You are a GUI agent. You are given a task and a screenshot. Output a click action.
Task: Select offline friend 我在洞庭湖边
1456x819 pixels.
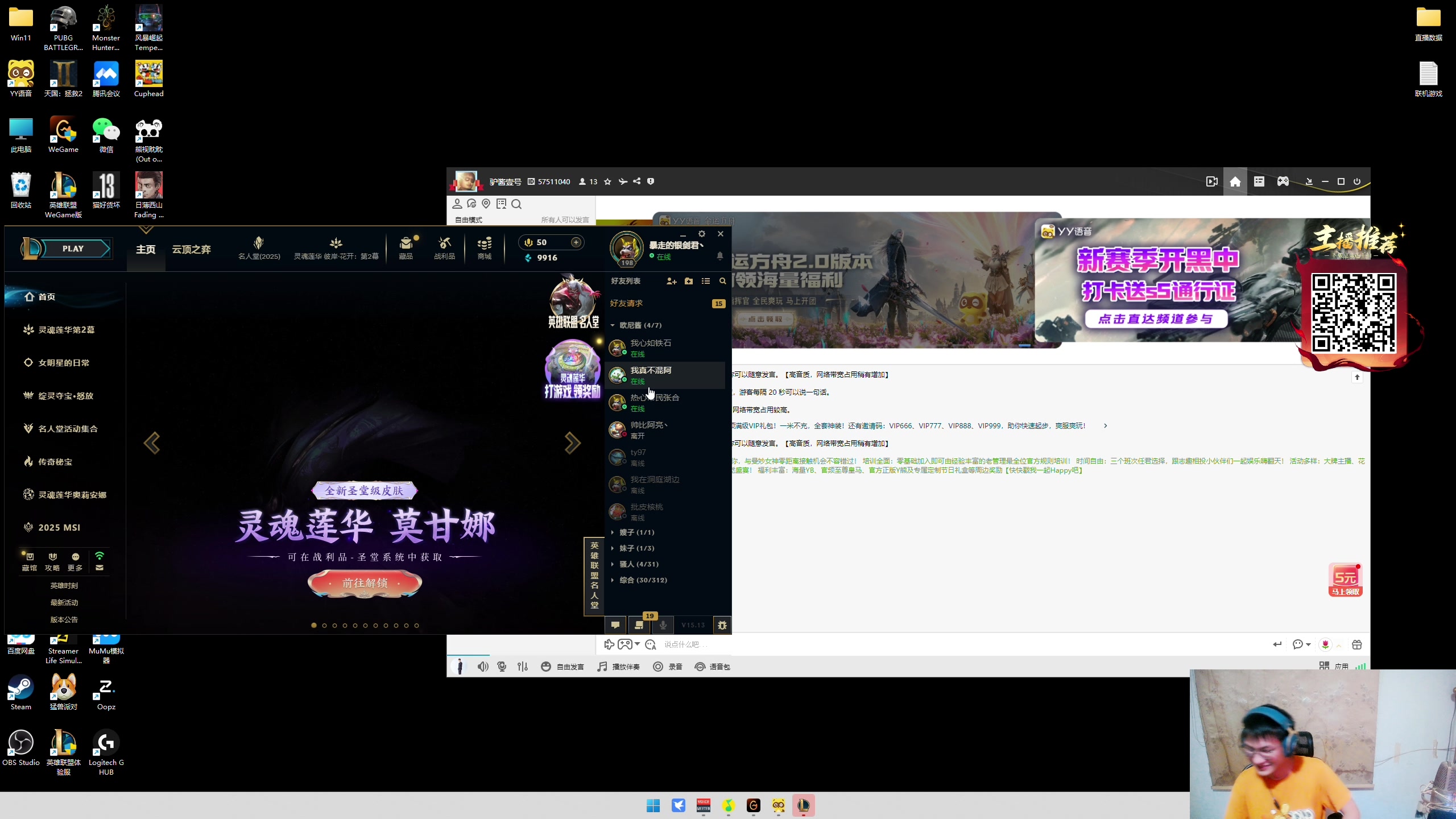(x=665, y=485)
